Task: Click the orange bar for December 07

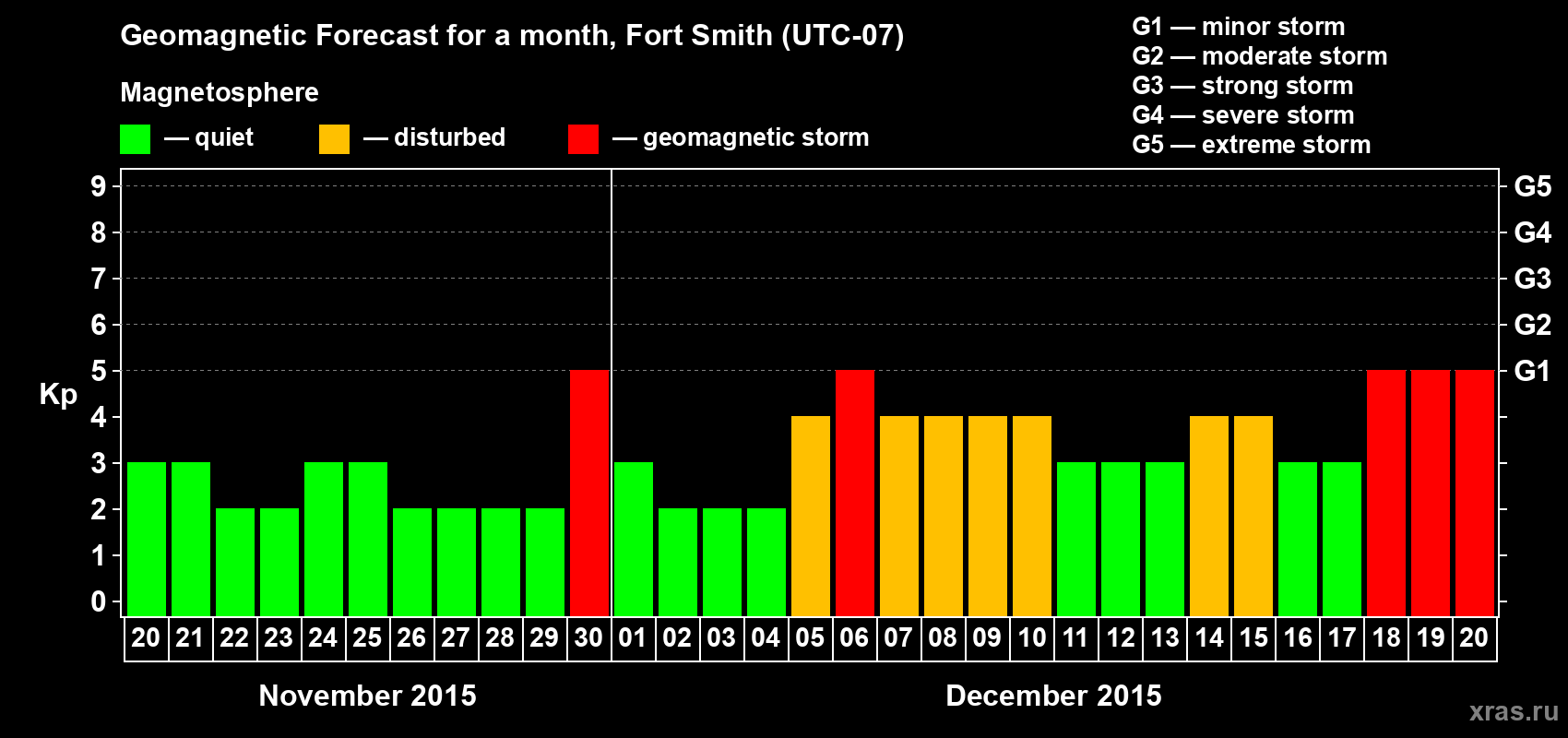Action: pyautogui.click(x=899, y=516)
